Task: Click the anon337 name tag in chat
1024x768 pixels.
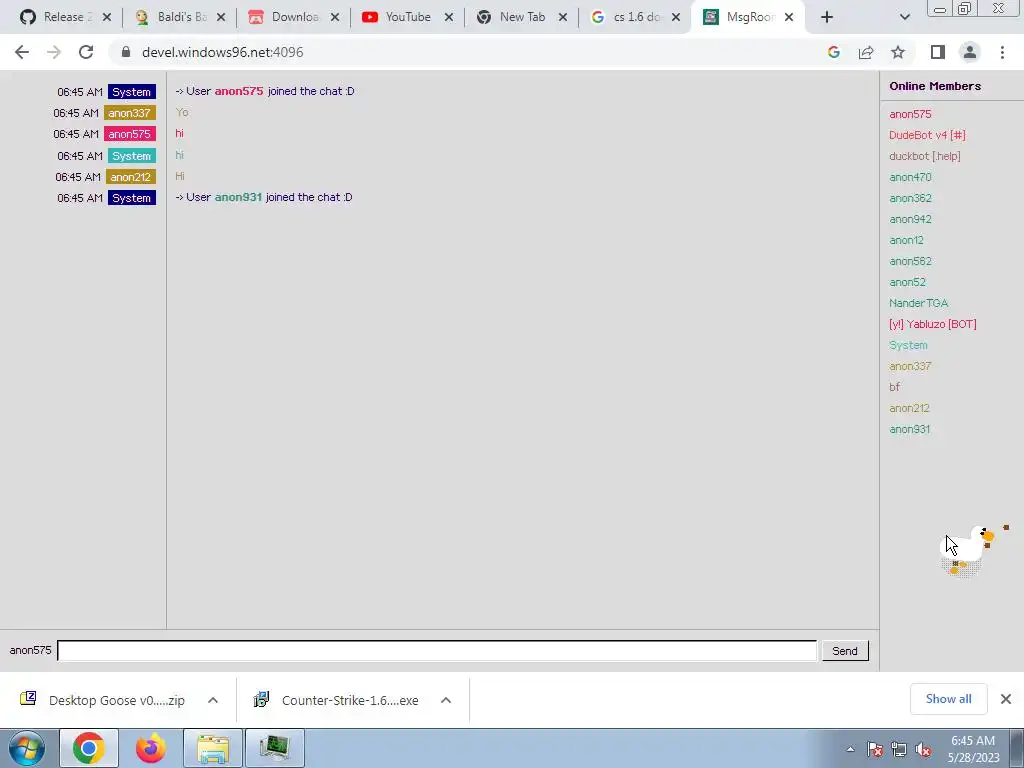Action: 129,113
